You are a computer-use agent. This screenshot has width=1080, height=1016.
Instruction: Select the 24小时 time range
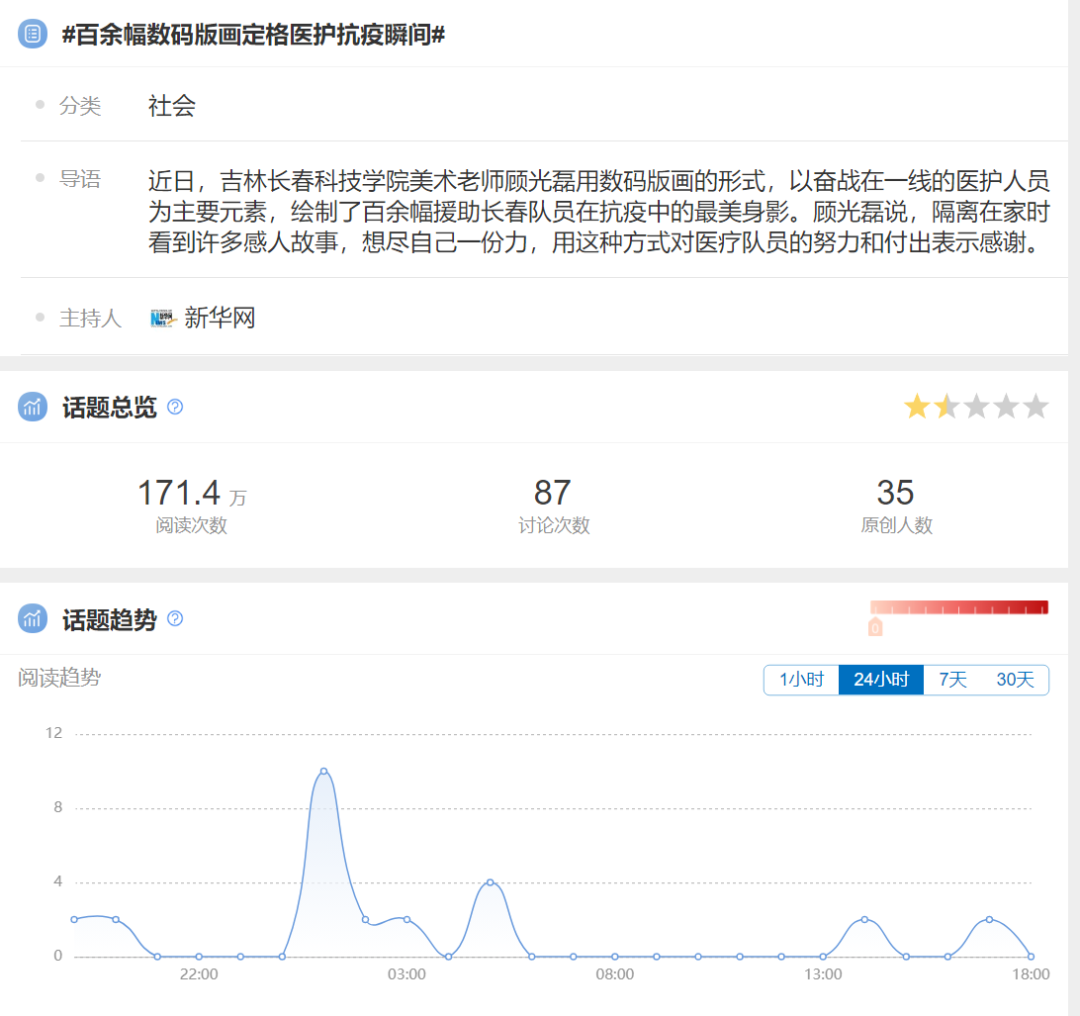881,680
